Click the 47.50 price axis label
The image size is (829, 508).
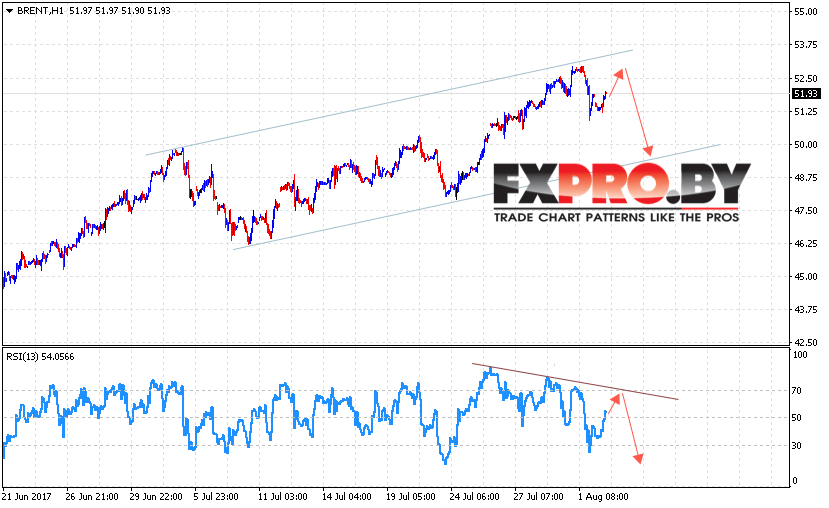806,211
